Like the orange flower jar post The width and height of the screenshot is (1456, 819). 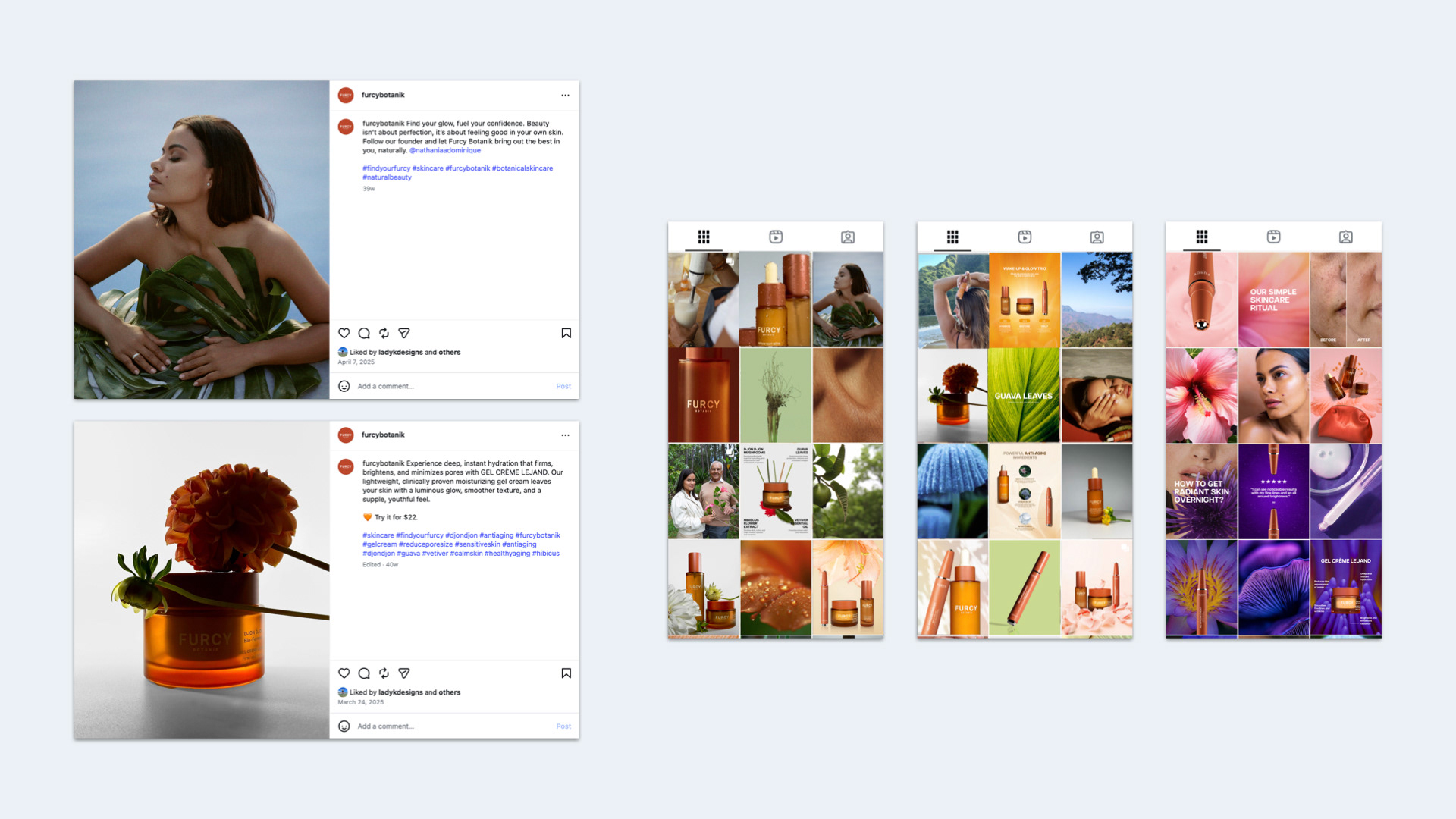pos(344,673)
